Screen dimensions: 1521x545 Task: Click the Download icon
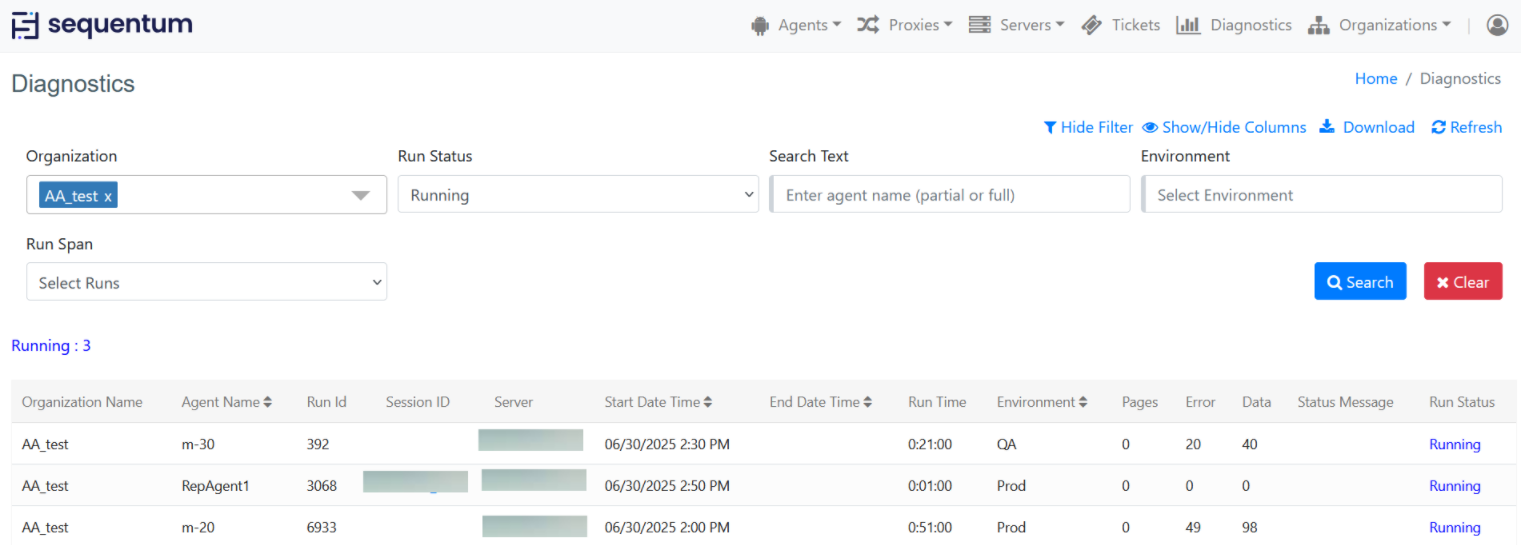1328,127
